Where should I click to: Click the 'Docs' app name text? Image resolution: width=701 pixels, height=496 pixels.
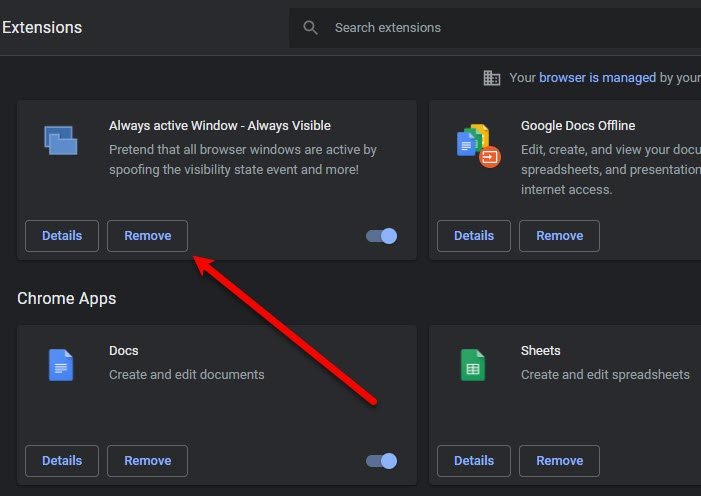124,351
